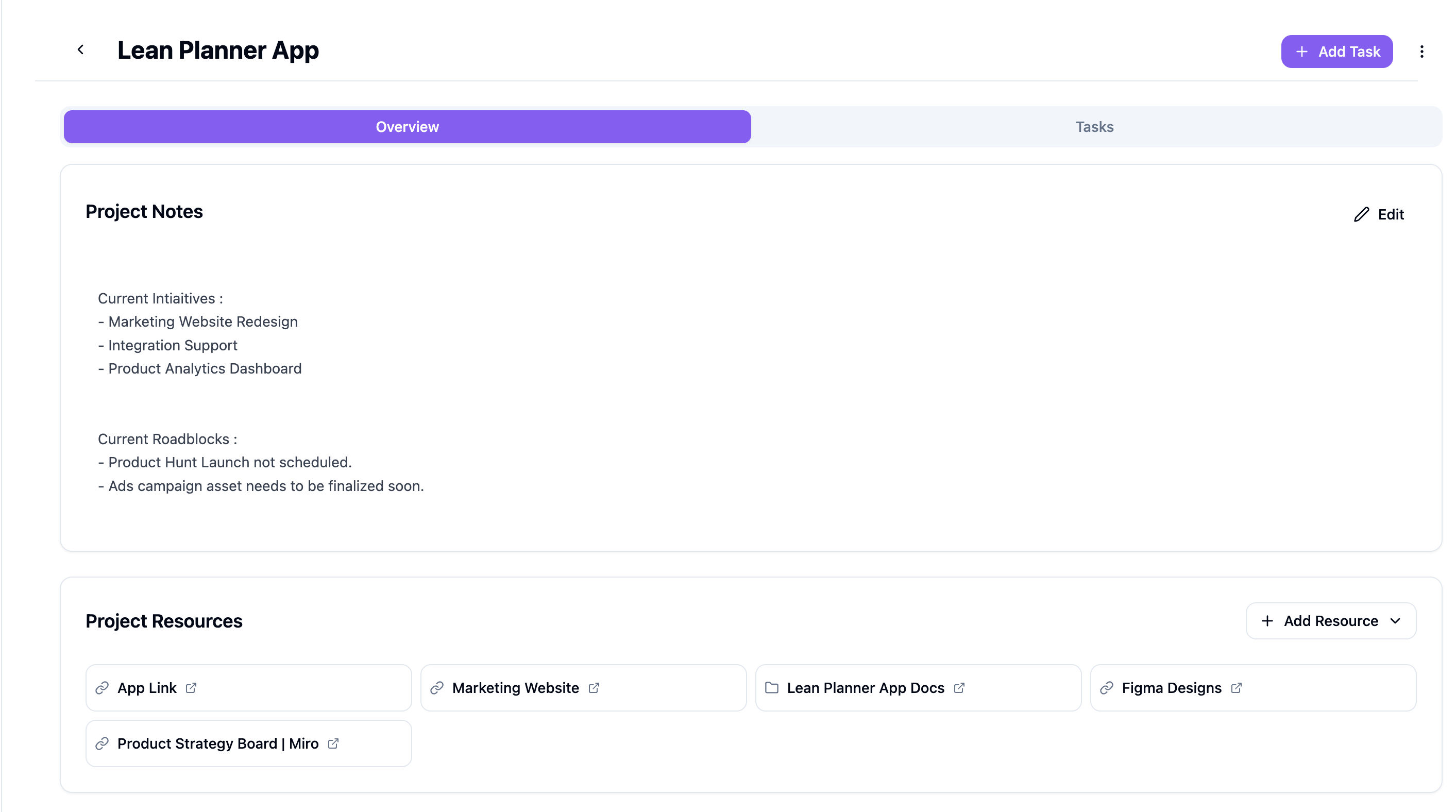Click the link icon for Figma Designs
1456x812 pixels.
coord(1107,688)
